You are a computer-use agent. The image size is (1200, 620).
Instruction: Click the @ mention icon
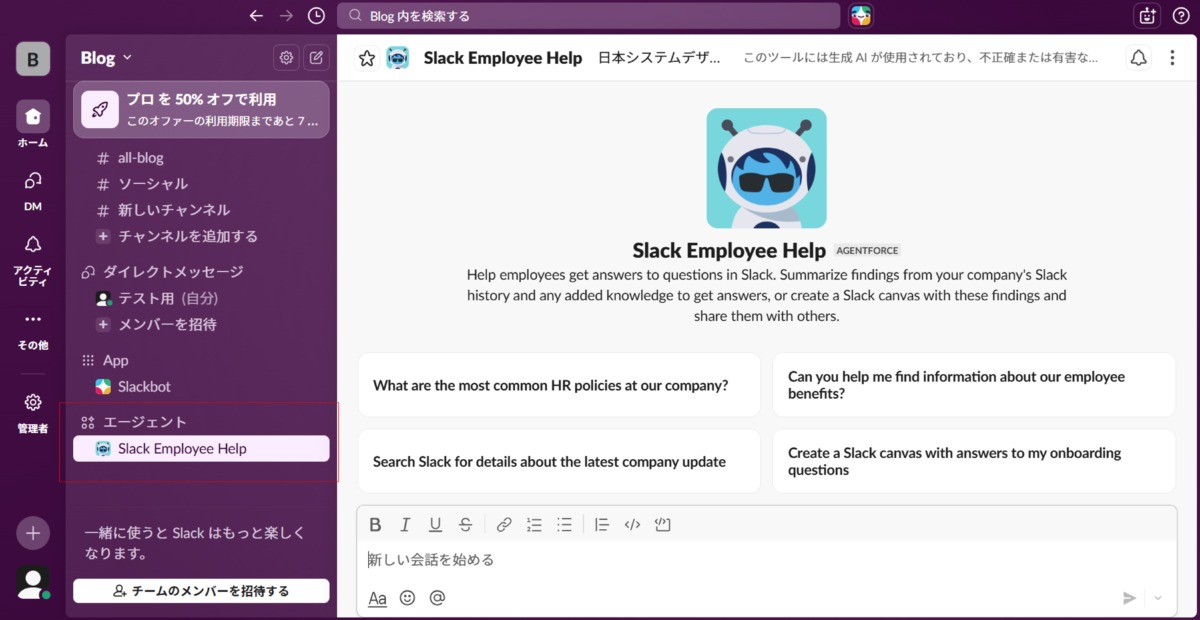coord(437,598)
